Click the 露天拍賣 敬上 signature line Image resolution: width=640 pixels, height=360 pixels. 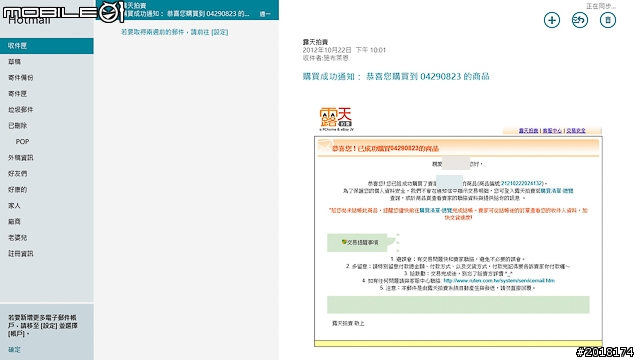coord(348,323)
